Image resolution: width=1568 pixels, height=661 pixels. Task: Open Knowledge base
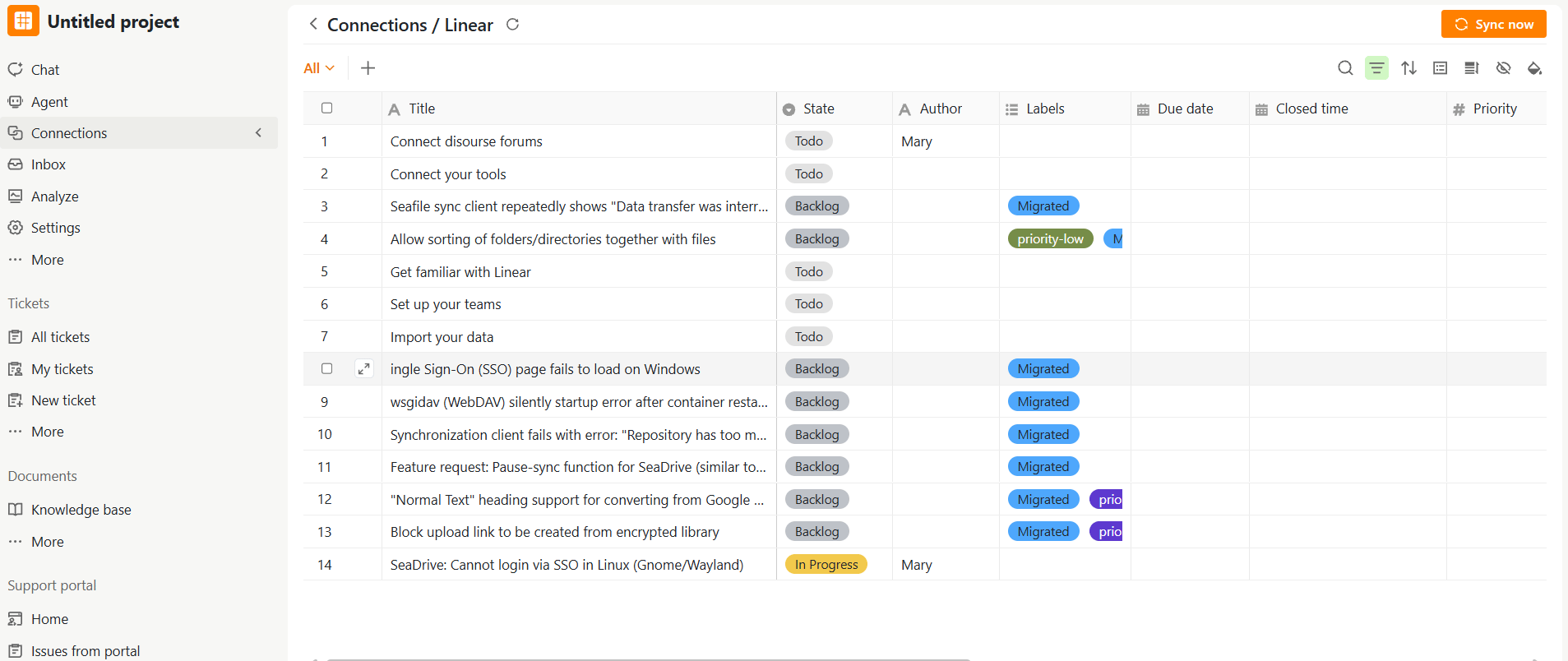(x=81, y=510)
